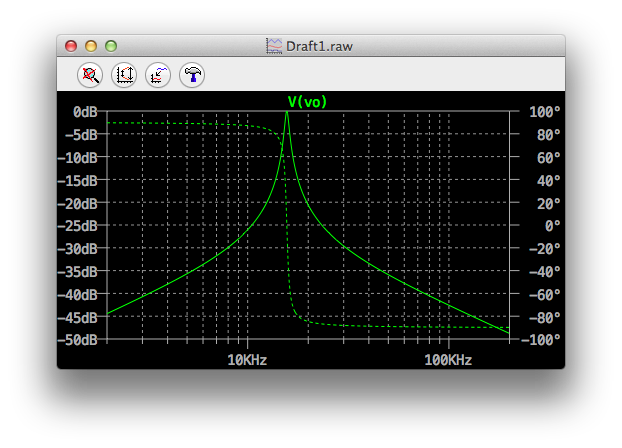Minimize the window with the yellow button
The width and height of the screenshot is (622, 448).
point(91,46)
